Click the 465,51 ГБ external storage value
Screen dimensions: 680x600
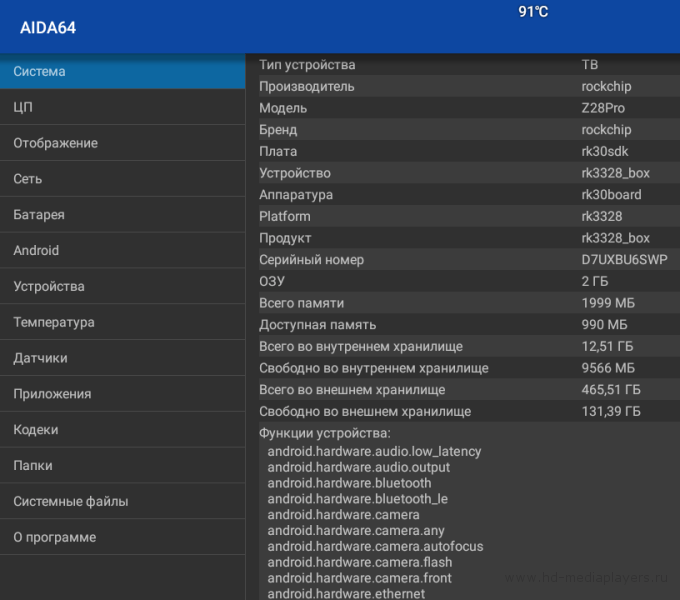(x=611, y=390)
